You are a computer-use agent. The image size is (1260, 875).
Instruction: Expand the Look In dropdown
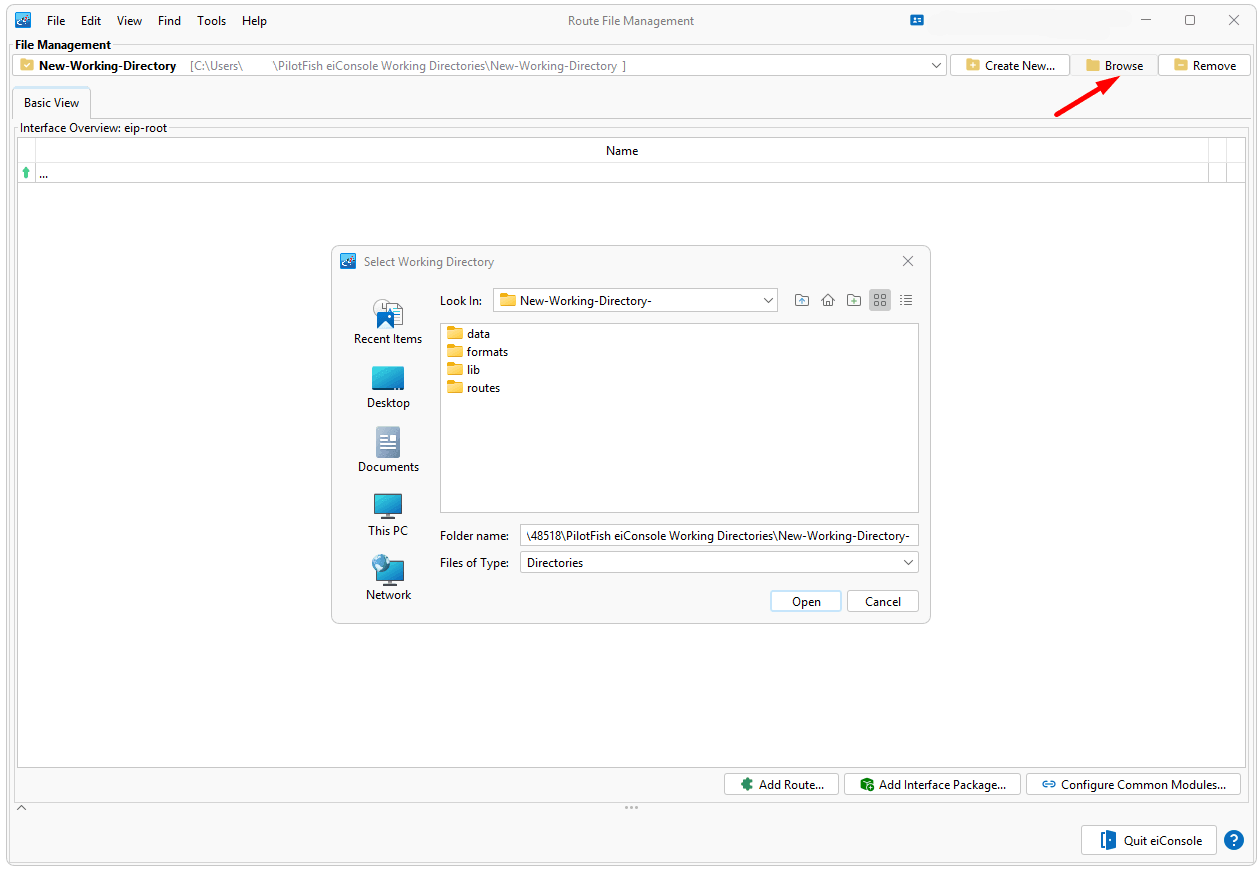coord(768,300)
